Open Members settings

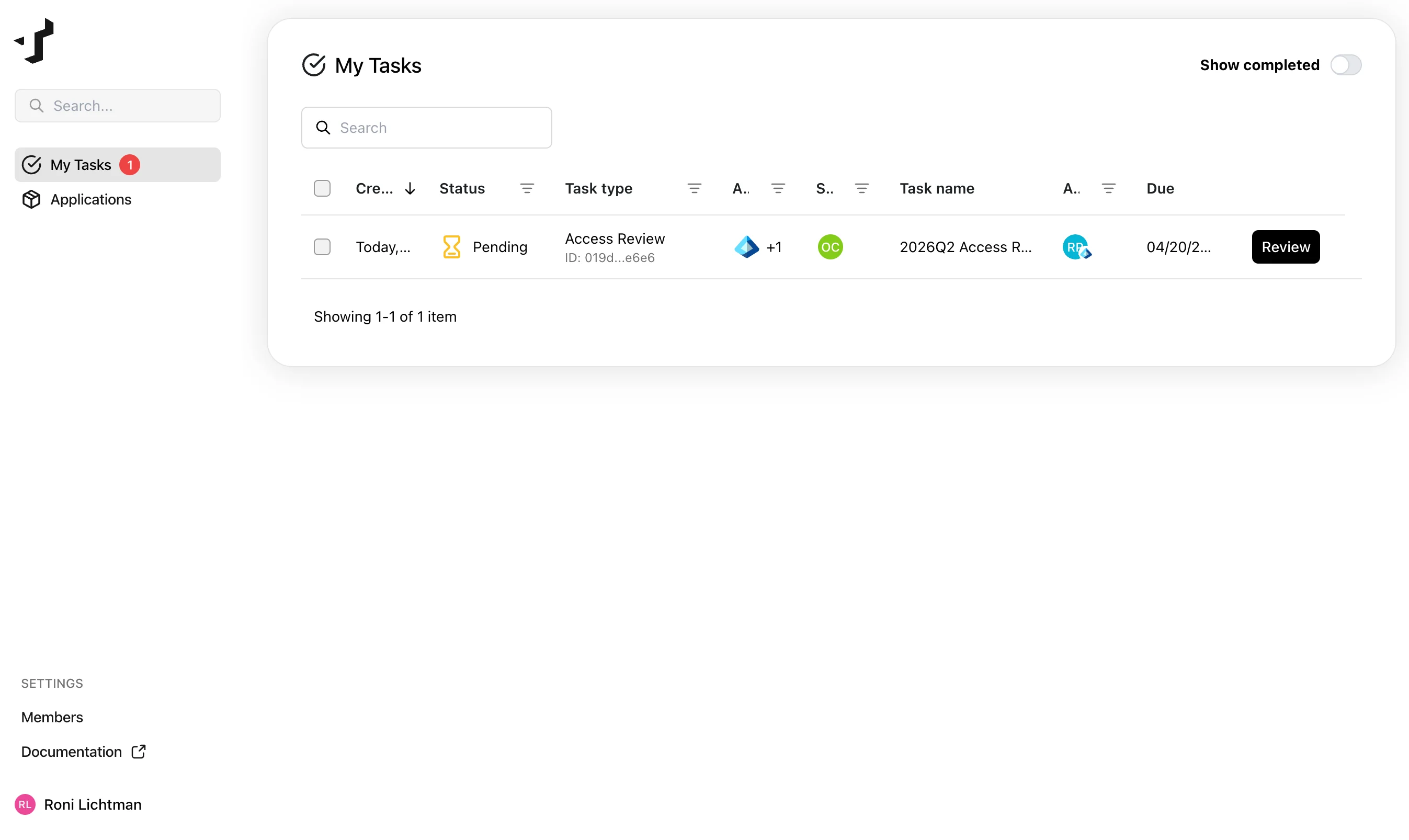pyautogui.click(x=52, y=717)
